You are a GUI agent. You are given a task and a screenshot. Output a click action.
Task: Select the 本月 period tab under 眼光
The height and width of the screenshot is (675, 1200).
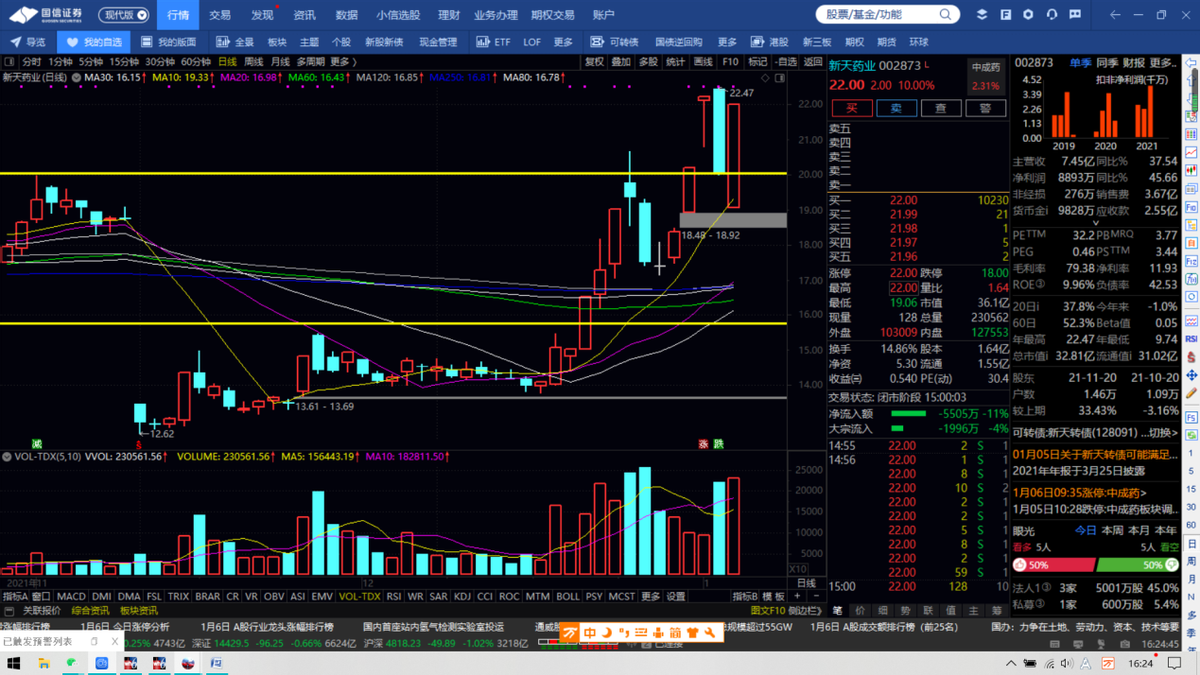point(1138,531)
